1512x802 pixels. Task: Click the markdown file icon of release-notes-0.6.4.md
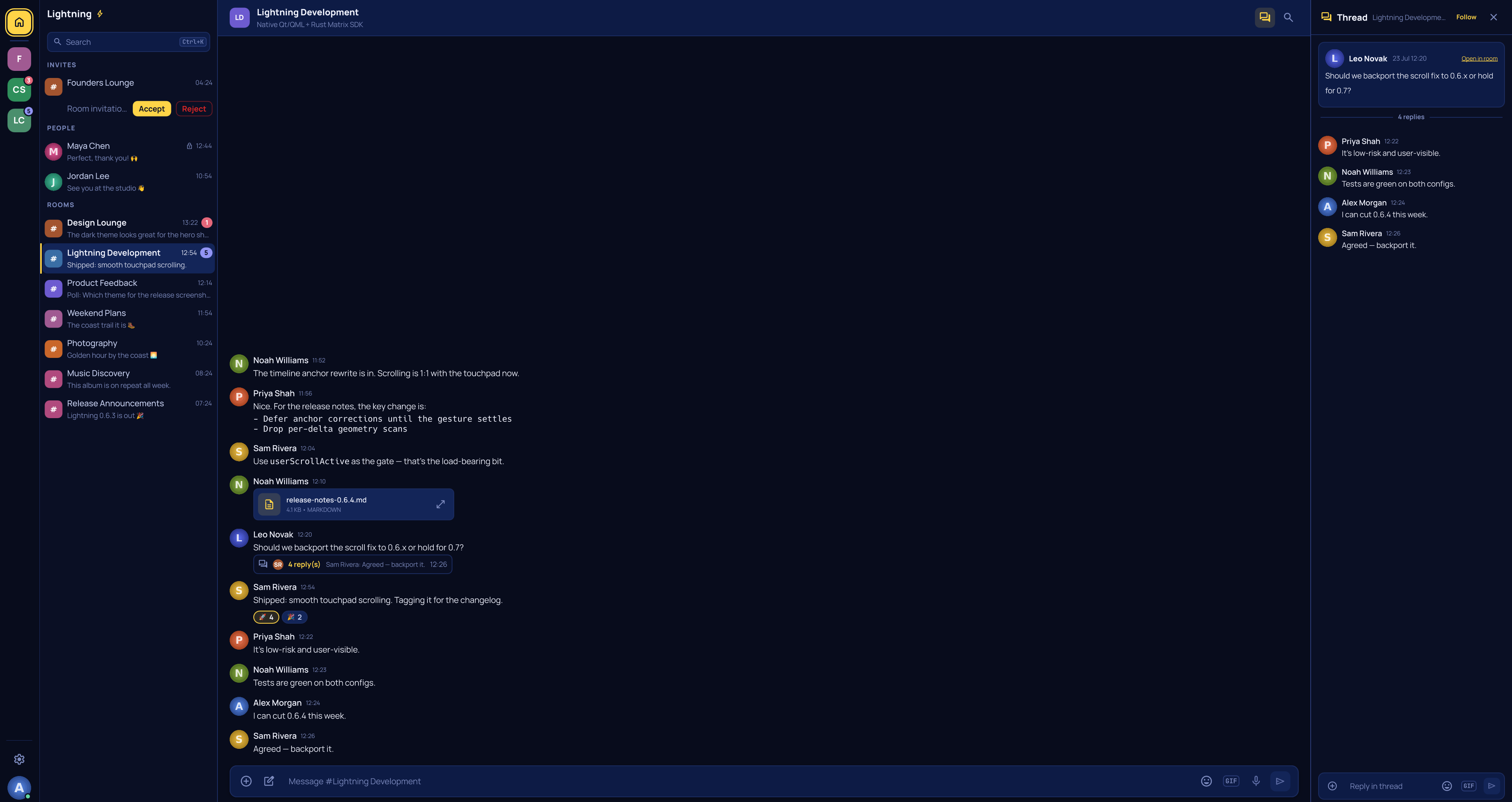[269, 505]
